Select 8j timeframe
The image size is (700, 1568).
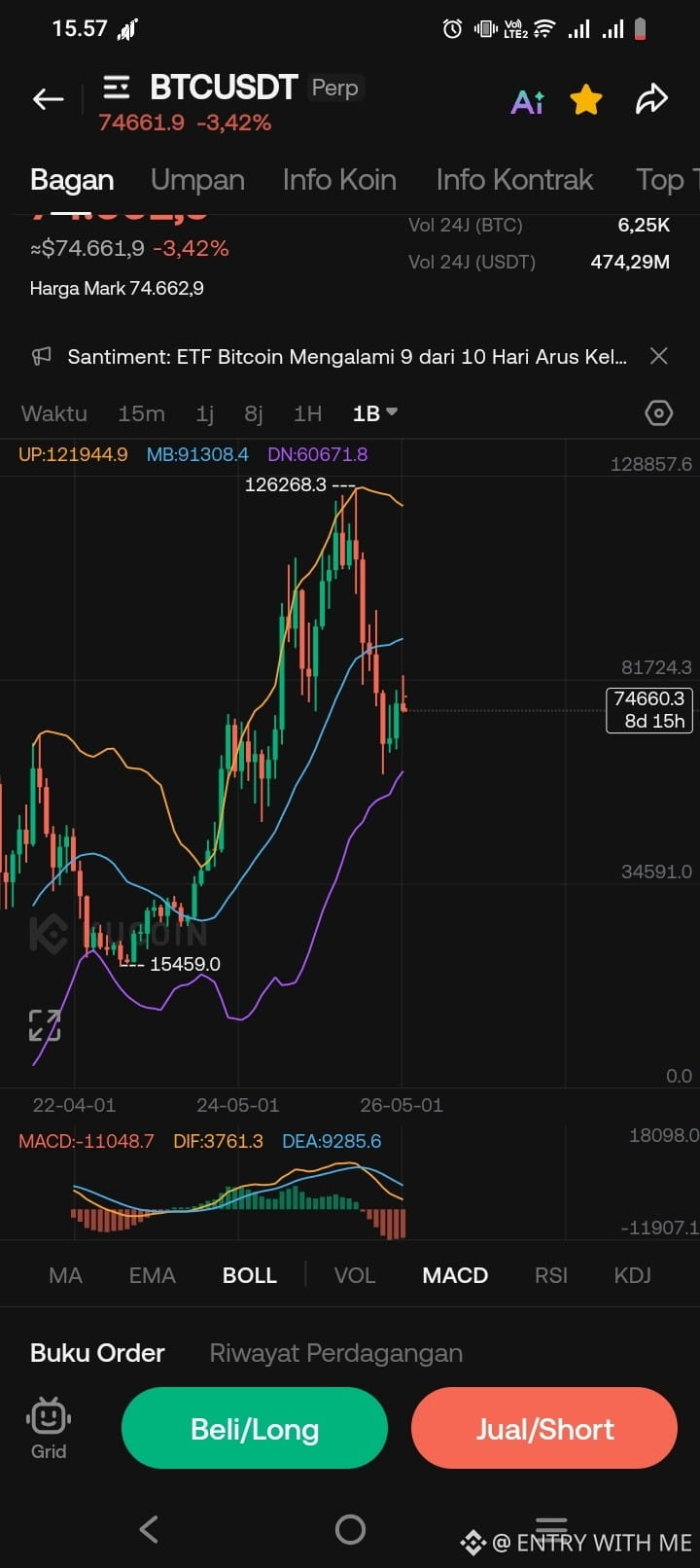coord(253,413)
